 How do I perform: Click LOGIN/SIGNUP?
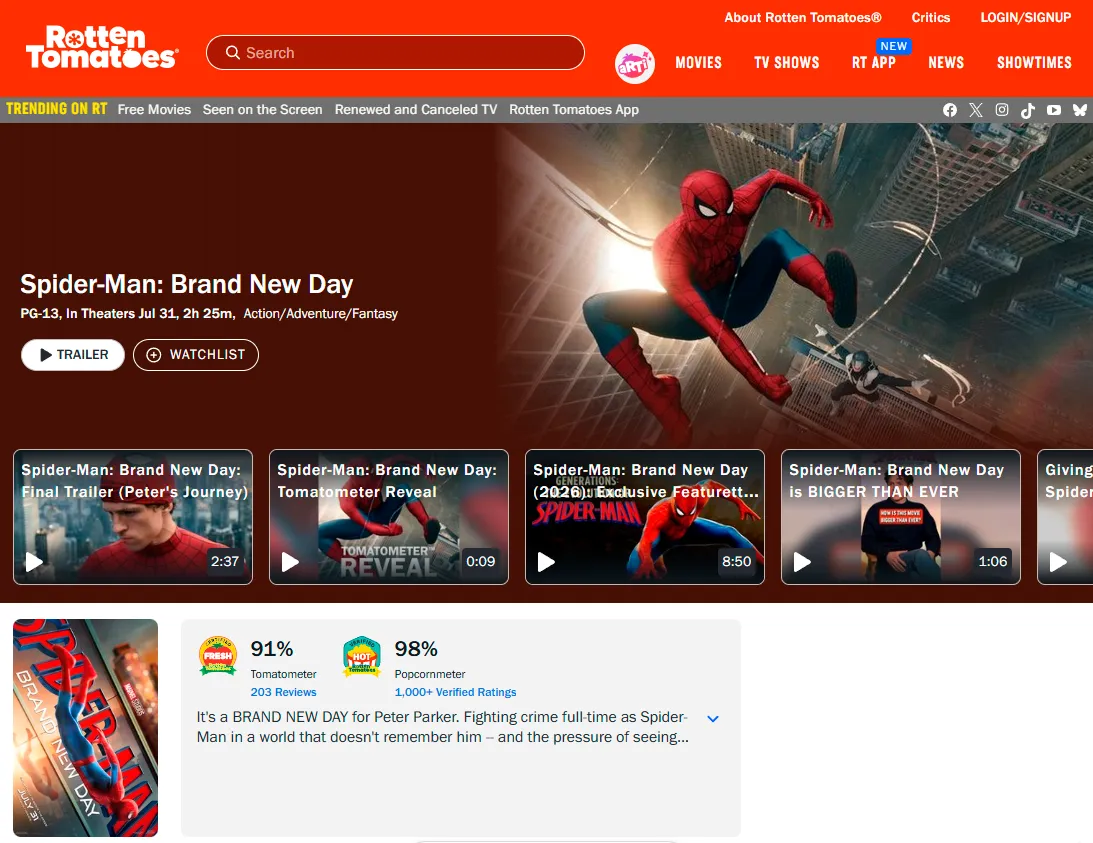coord(1025,17)
